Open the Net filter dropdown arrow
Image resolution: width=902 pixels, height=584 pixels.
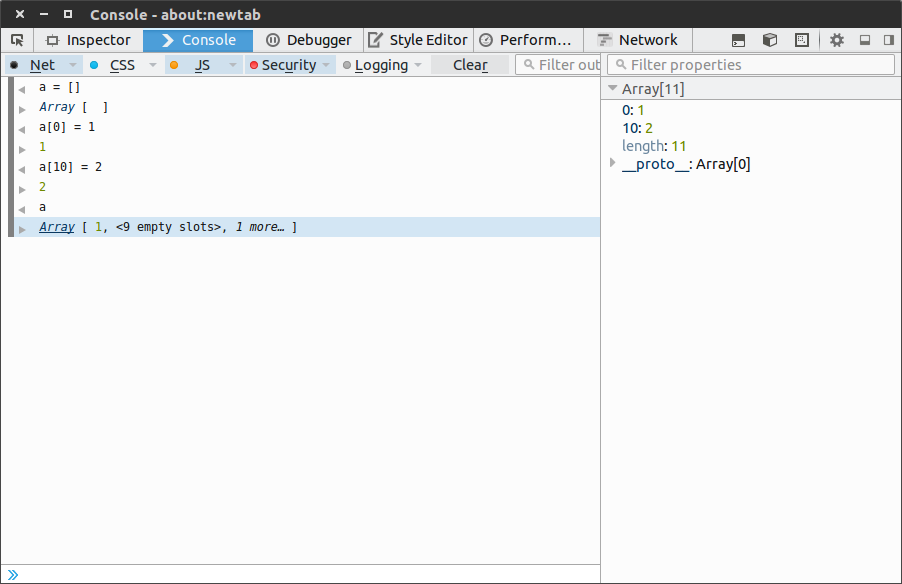tap(72, 65)
